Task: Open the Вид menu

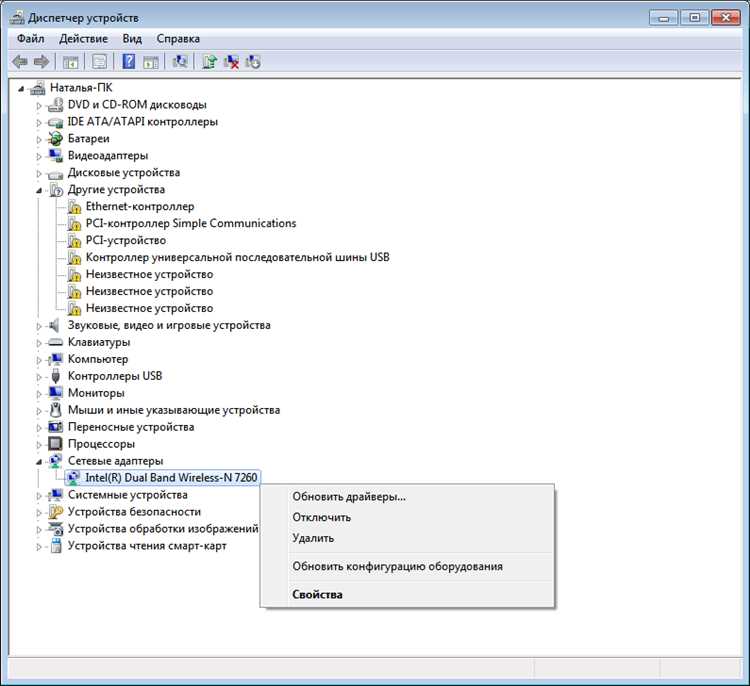Action: tap(132, 39)
